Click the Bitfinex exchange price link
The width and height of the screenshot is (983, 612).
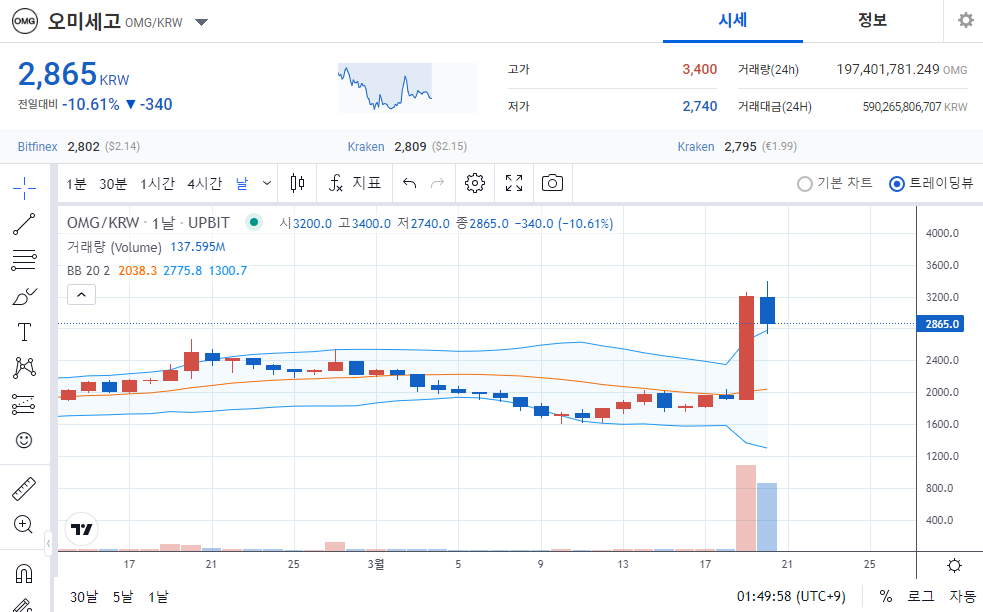click(x=78, y=147)
